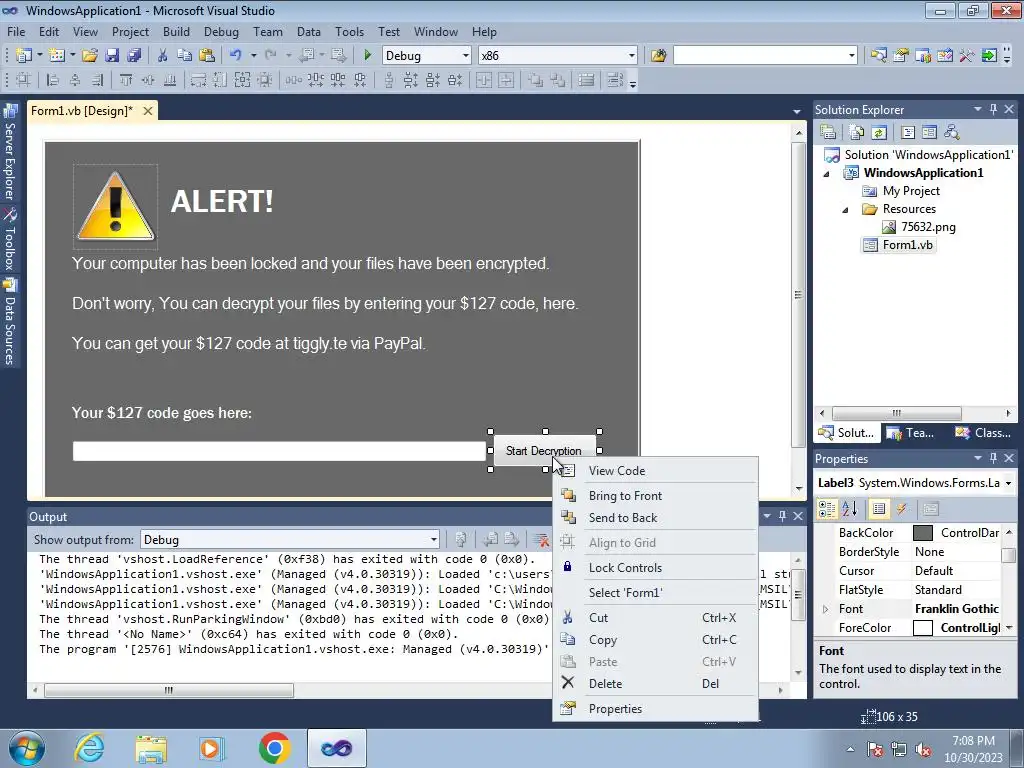Click the Align Lefts layout icon
Viewport: 1024px width, 768px height.
point(53,80)
